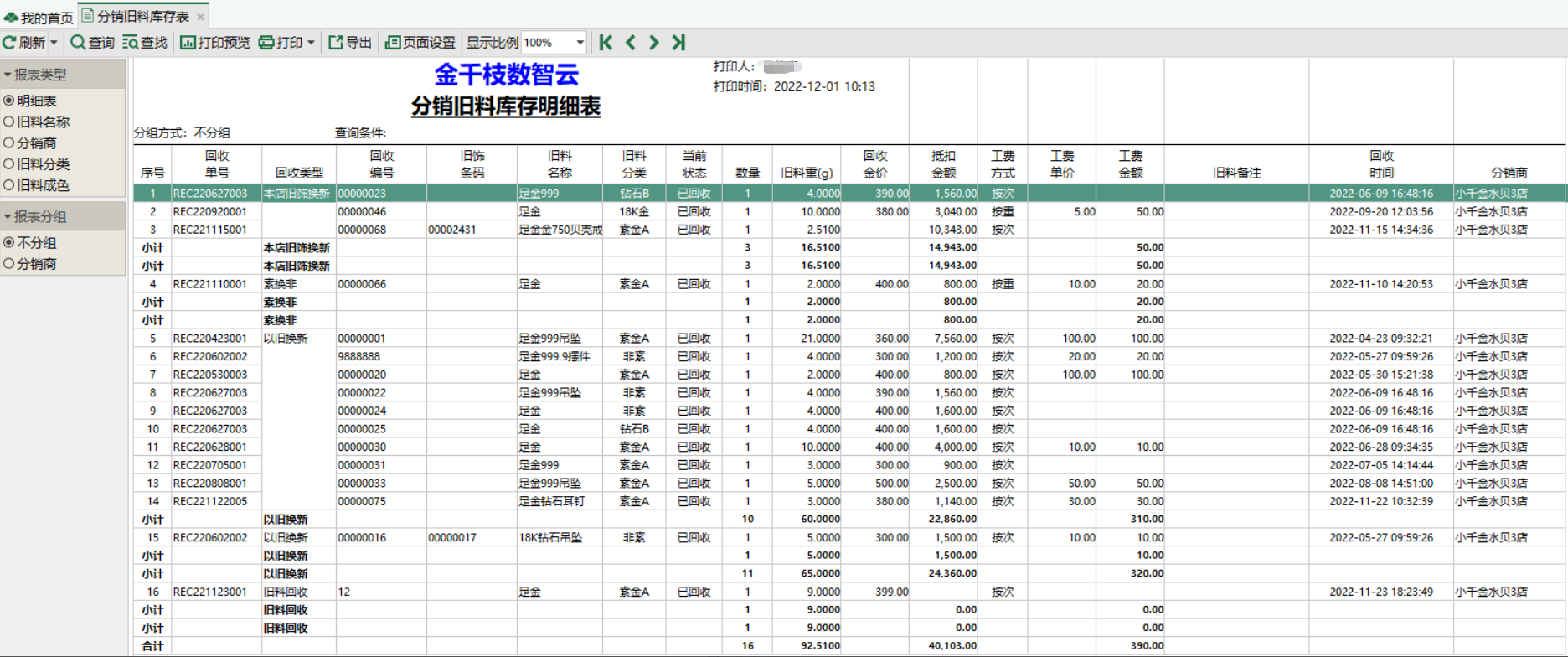
Task: Click the 抵扣金额 column header
Action: (x=943, y=164)
